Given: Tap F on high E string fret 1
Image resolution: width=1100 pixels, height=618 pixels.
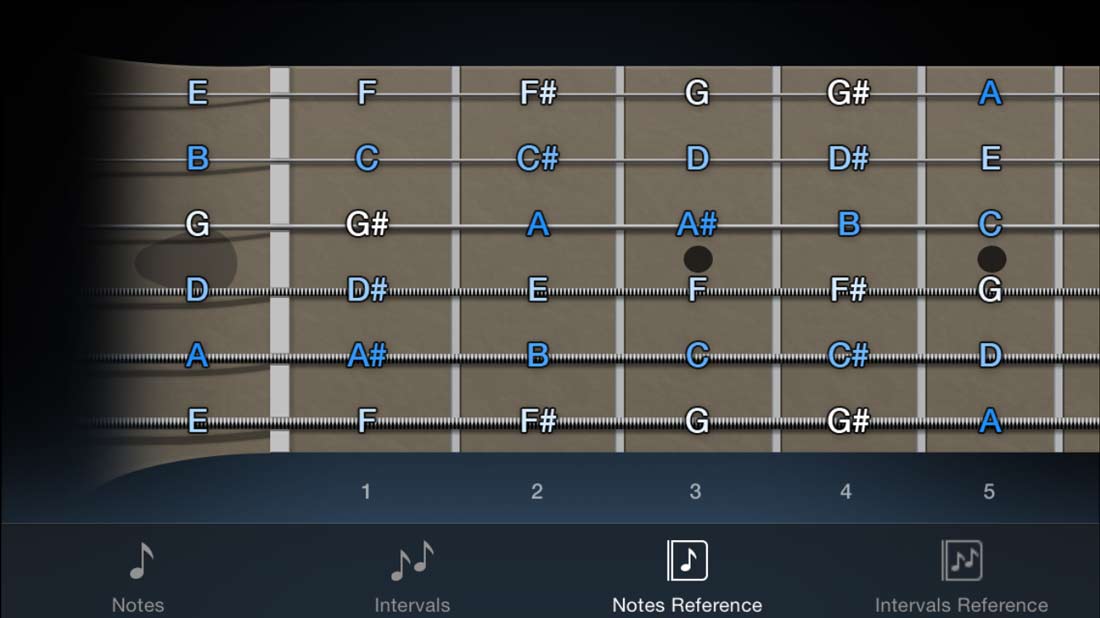Looking at the screenshot, I should click(x=367, y=93).
